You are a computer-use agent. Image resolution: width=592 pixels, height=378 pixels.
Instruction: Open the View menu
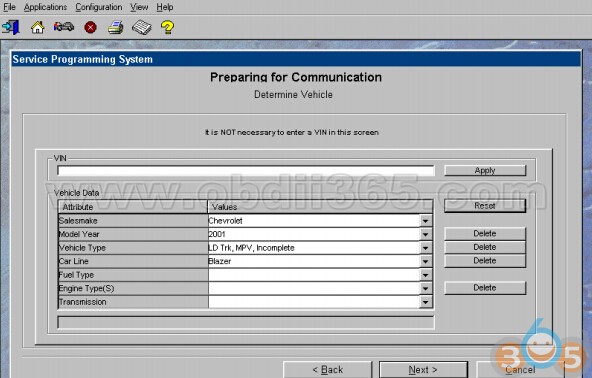pos(139,7)
